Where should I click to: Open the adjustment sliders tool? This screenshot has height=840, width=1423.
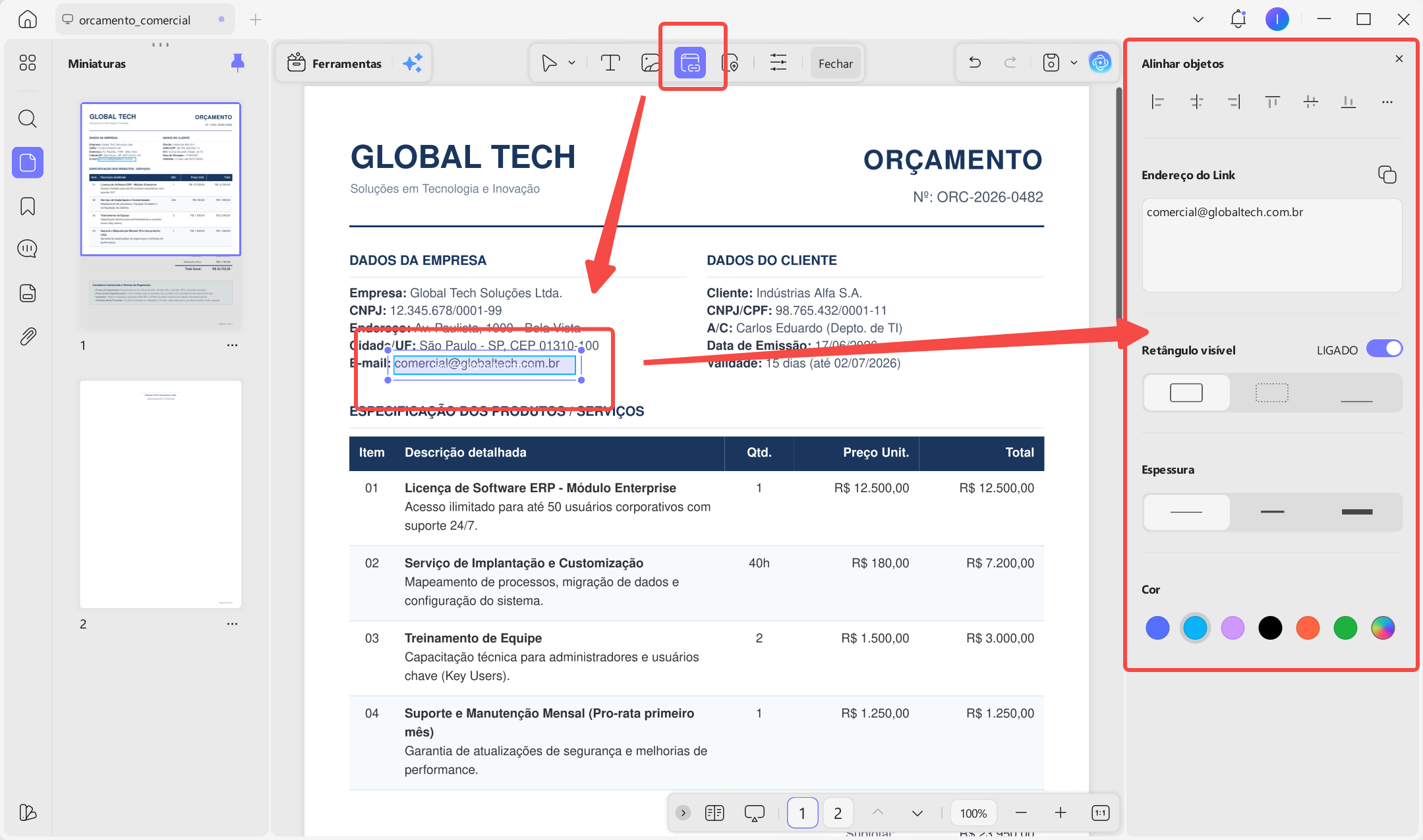pyautogui.click(x=778, y=63)
